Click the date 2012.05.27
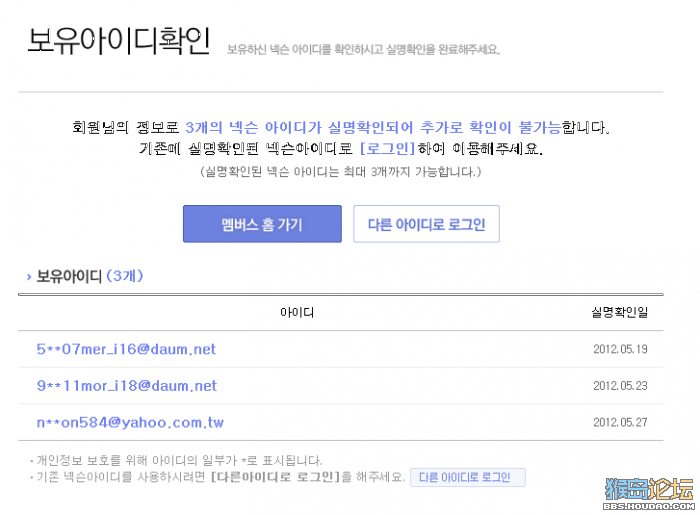This screenshot has height=515, width=700. [x=620, y=423]
